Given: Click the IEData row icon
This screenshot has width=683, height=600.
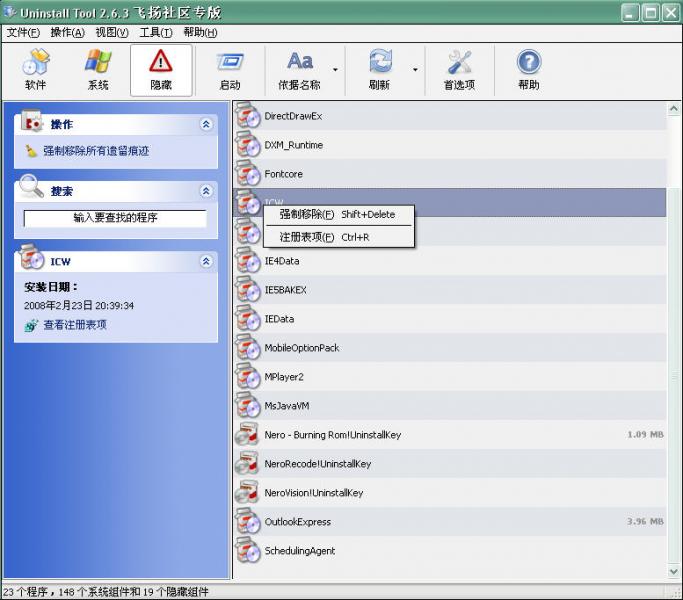Looking at the screenshot, I should tap(247, 319).
